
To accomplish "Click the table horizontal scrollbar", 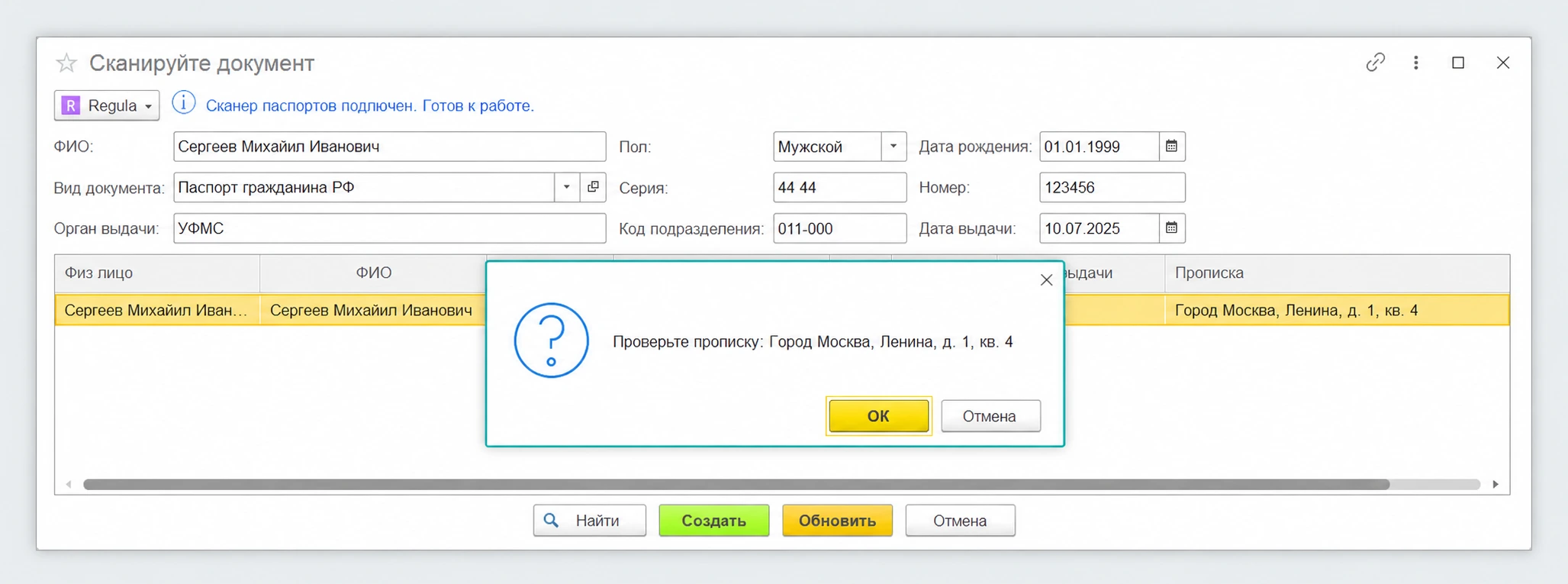I will click(x=736, y=484).
